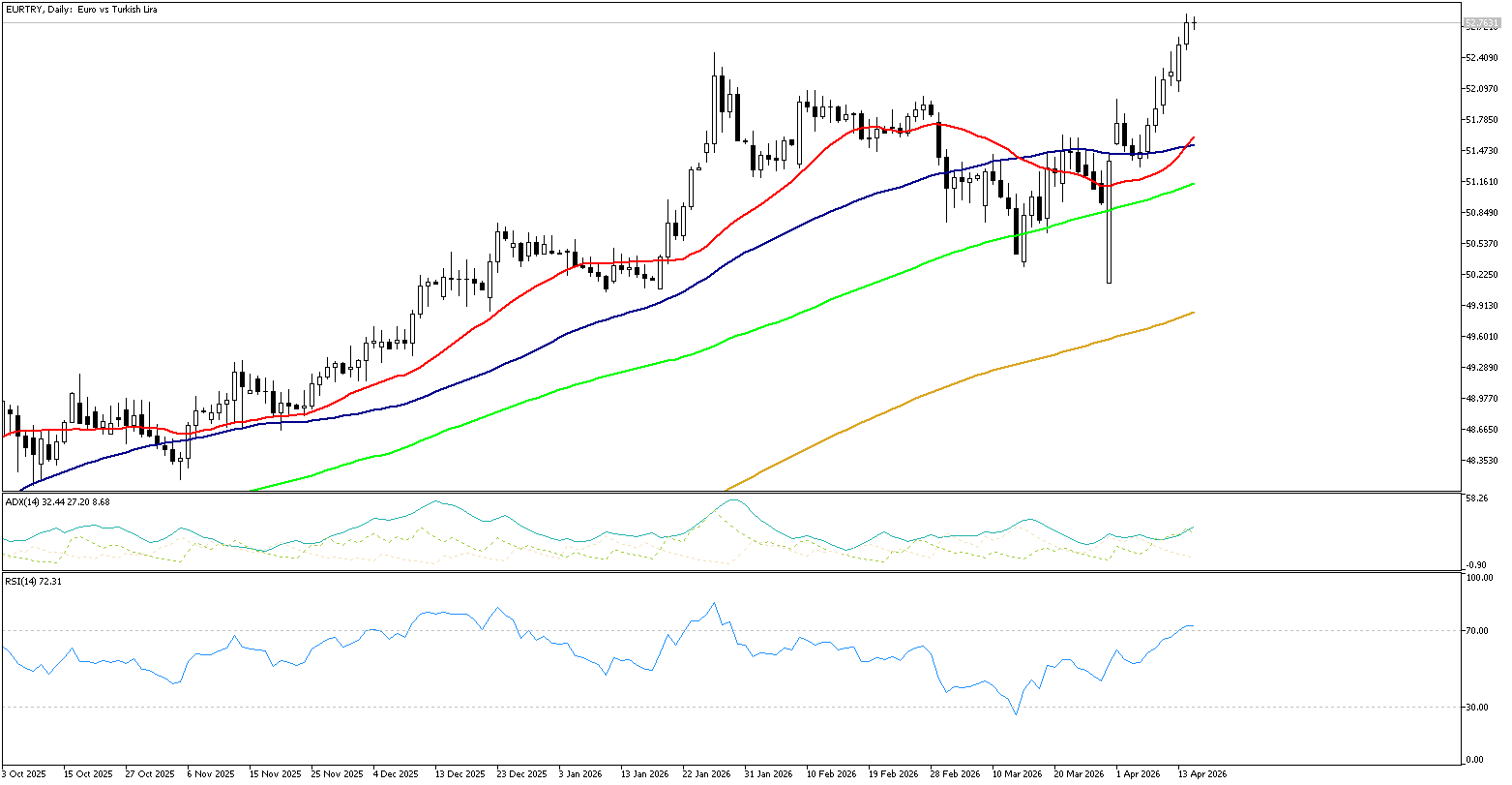
Task: Click the chart title 'EURTRY, Daily: Euro vs Turkish Lira'
Action: (81, 9)
